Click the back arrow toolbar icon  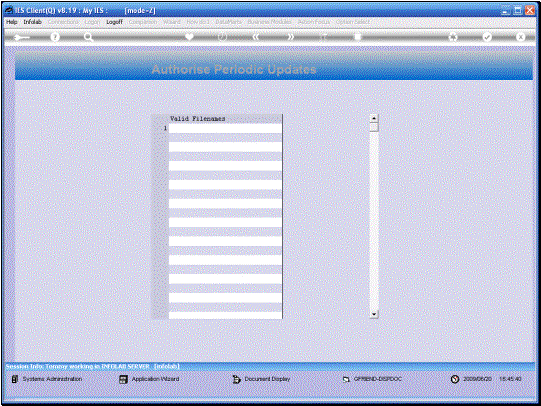point(22,37)
